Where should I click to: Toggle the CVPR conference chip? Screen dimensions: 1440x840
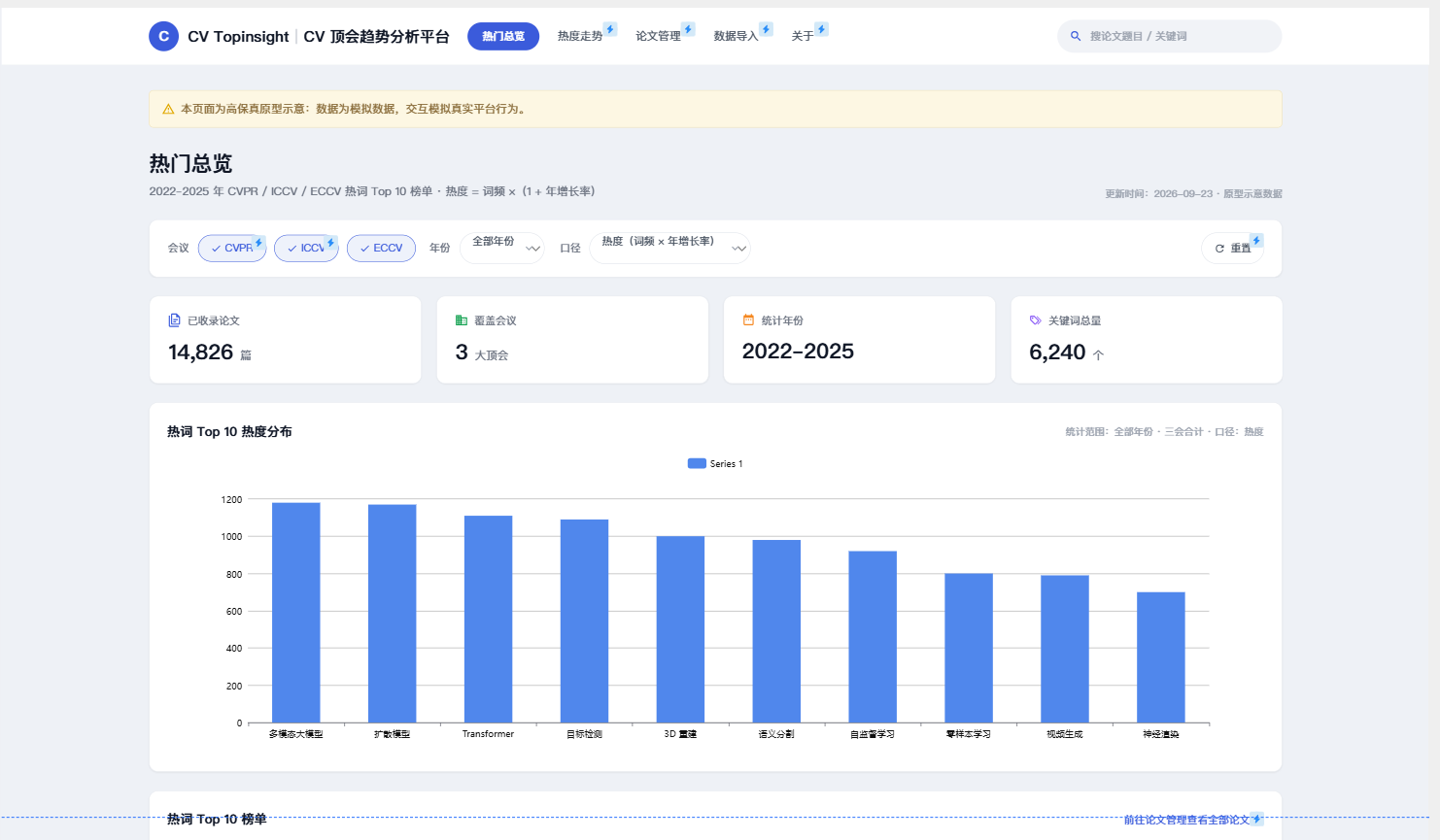point(232,249)
